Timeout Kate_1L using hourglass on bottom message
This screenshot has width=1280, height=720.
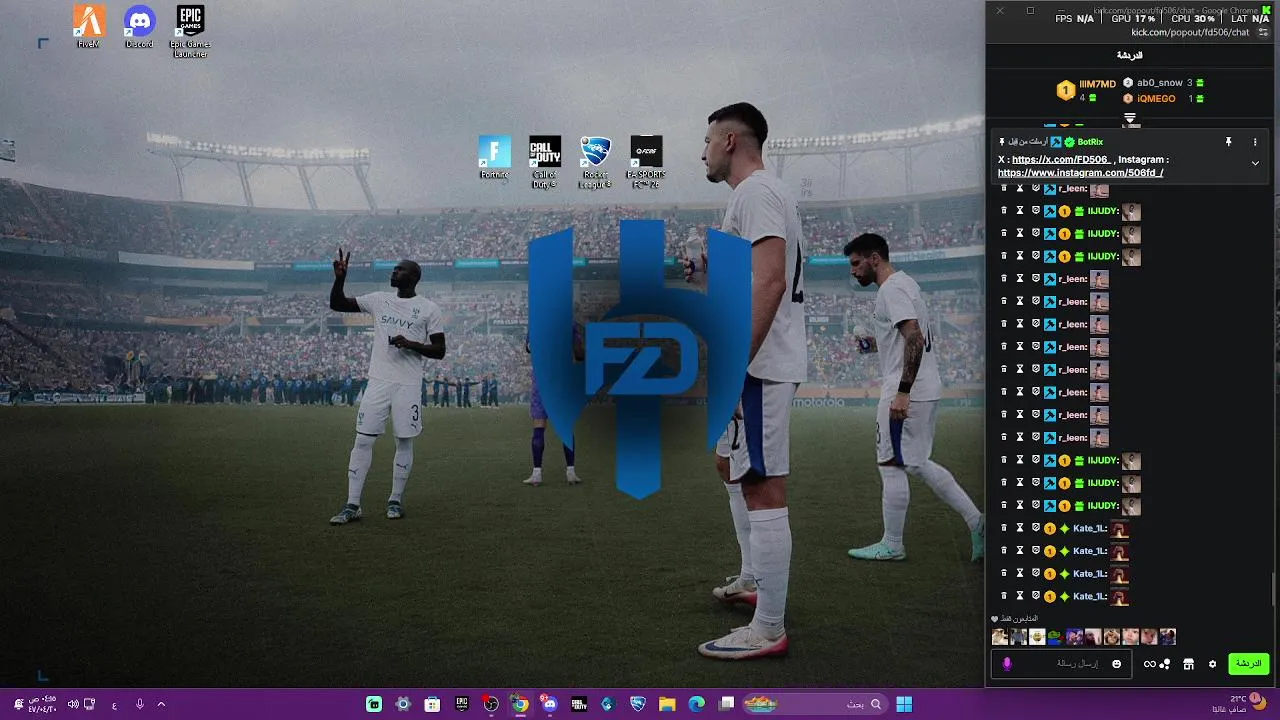[1020, 596]
